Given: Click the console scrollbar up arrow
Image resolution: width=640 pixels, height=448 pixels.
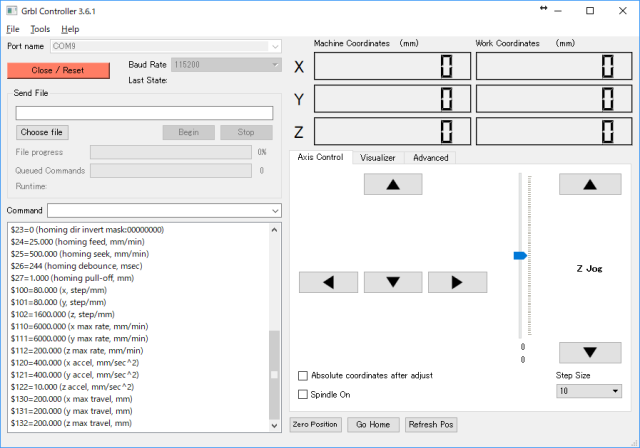Looking at the screenshot, I should [x=274, y=230].
